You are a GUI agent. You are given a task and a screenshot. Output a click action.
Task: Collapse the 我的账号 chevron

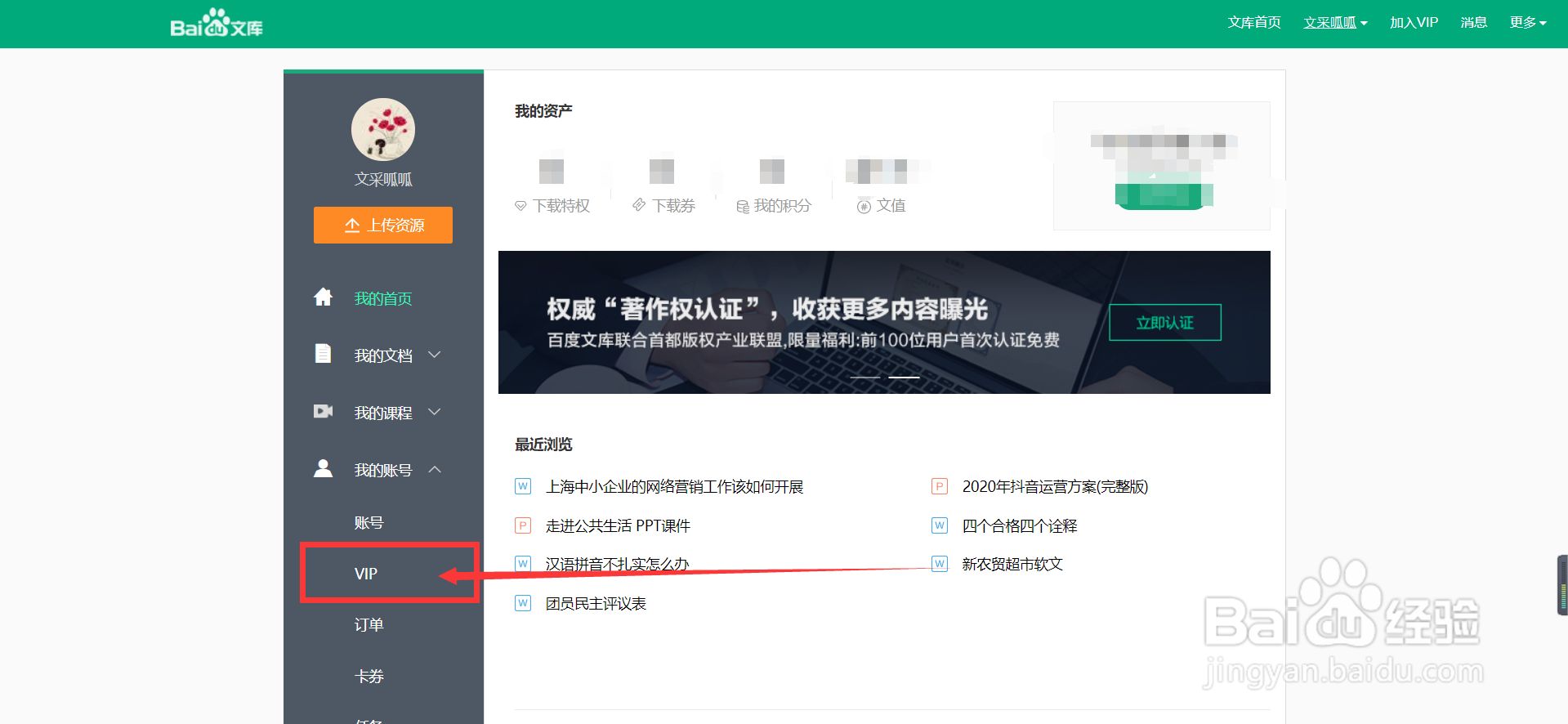point(435,469)
